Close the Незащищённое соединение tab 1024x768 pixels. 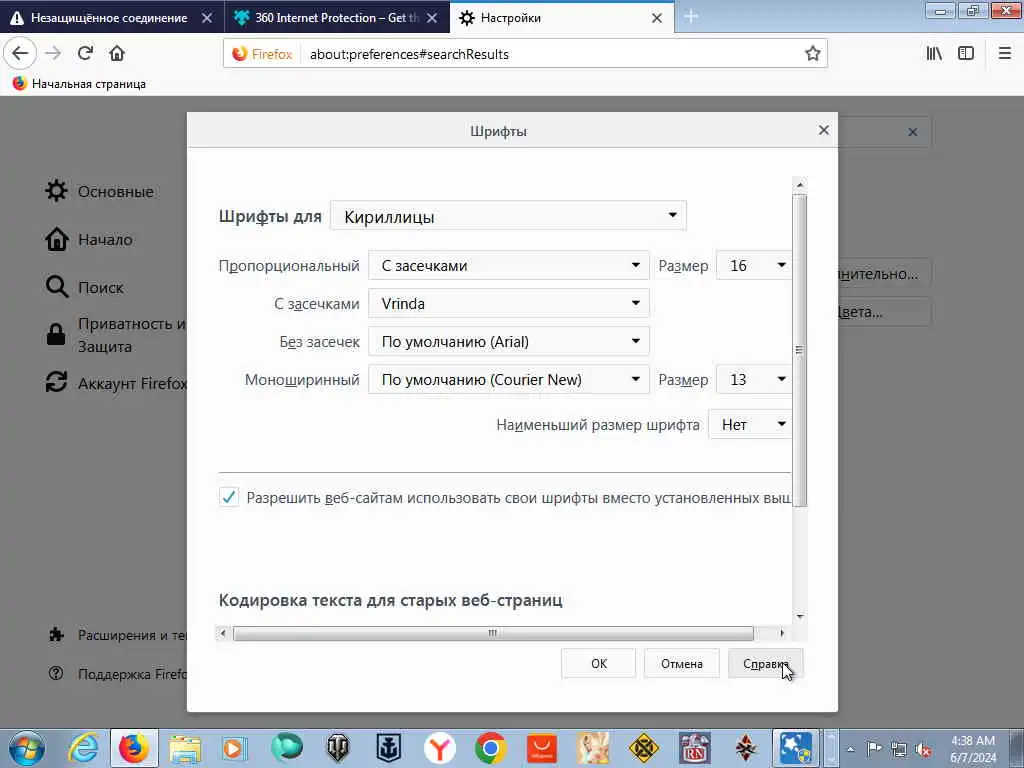[207, 18]
